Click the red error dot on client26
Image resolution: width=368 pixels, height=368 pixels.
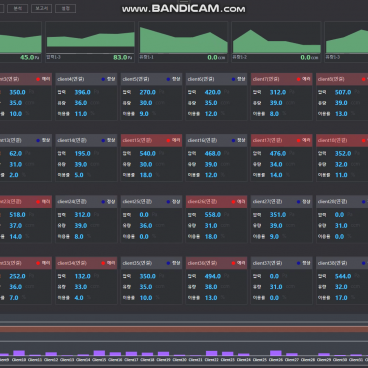[x=233, y=202]
